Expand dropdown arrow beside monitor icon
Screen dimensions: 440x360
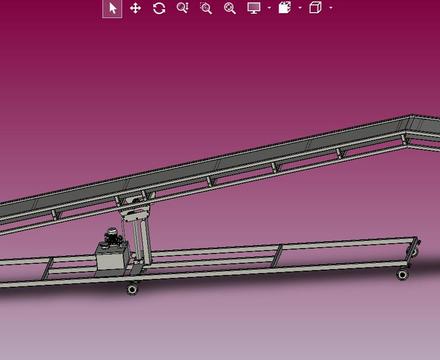tap(269, 8)
